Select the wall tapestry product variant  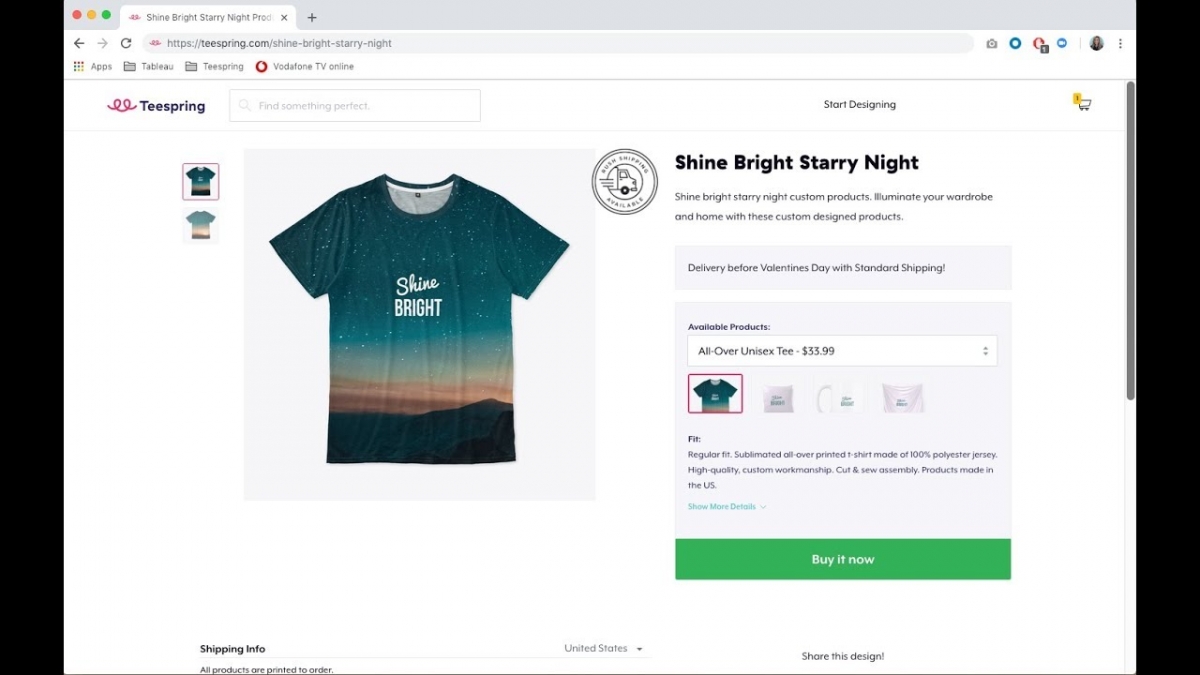point(901,394)
